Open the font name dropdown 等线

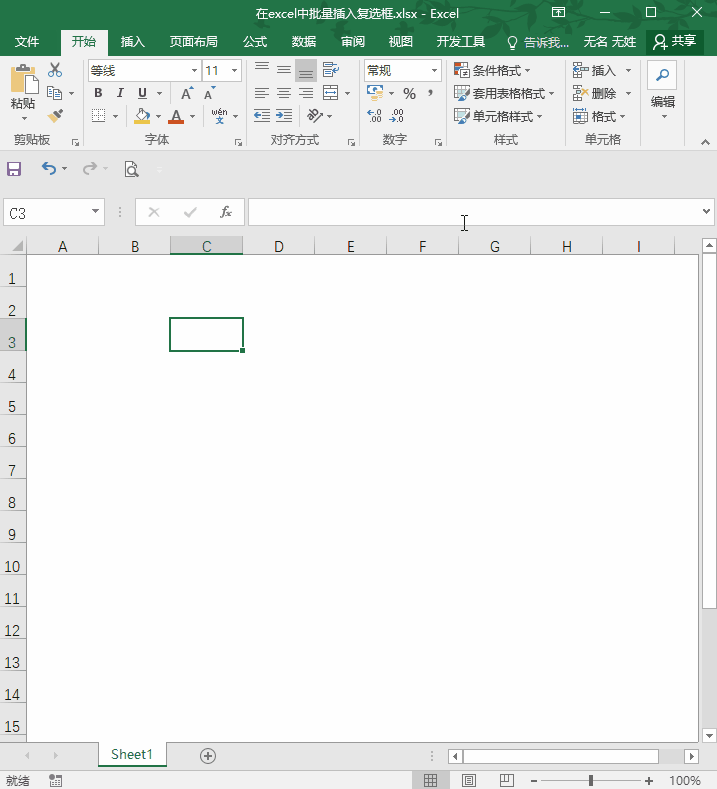(194, 70)
